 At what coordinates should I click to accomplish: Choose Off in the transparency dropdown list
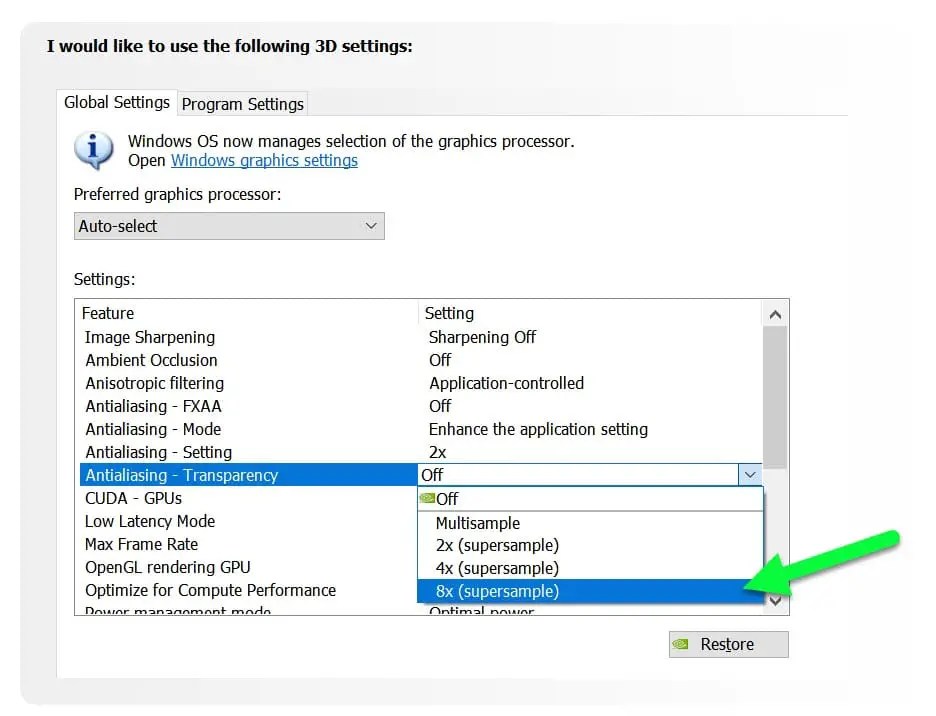(590, 499)
